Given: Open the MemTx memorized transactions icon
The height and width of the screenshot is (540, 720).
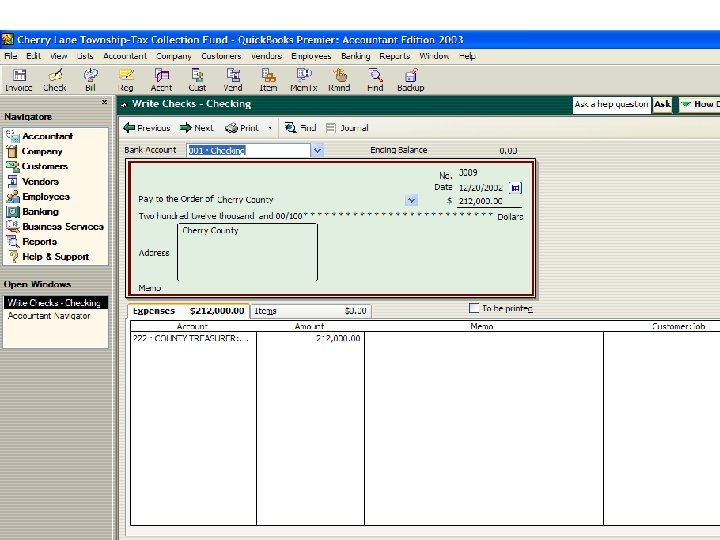Looking at the screenshot, I should click(x=304, y=80).
